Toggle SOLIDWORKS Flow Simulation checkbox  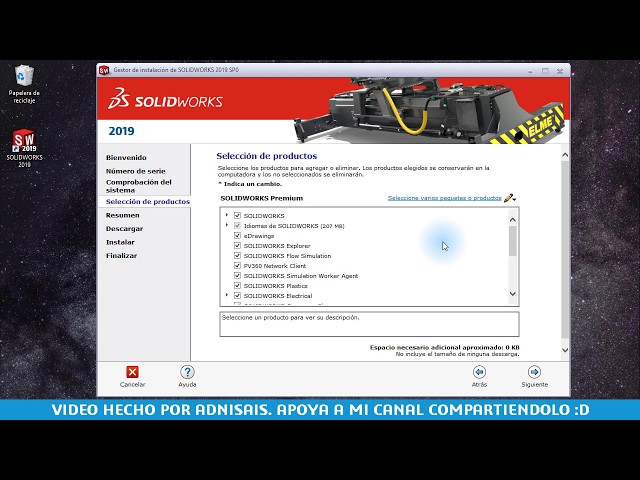[237, 256]
